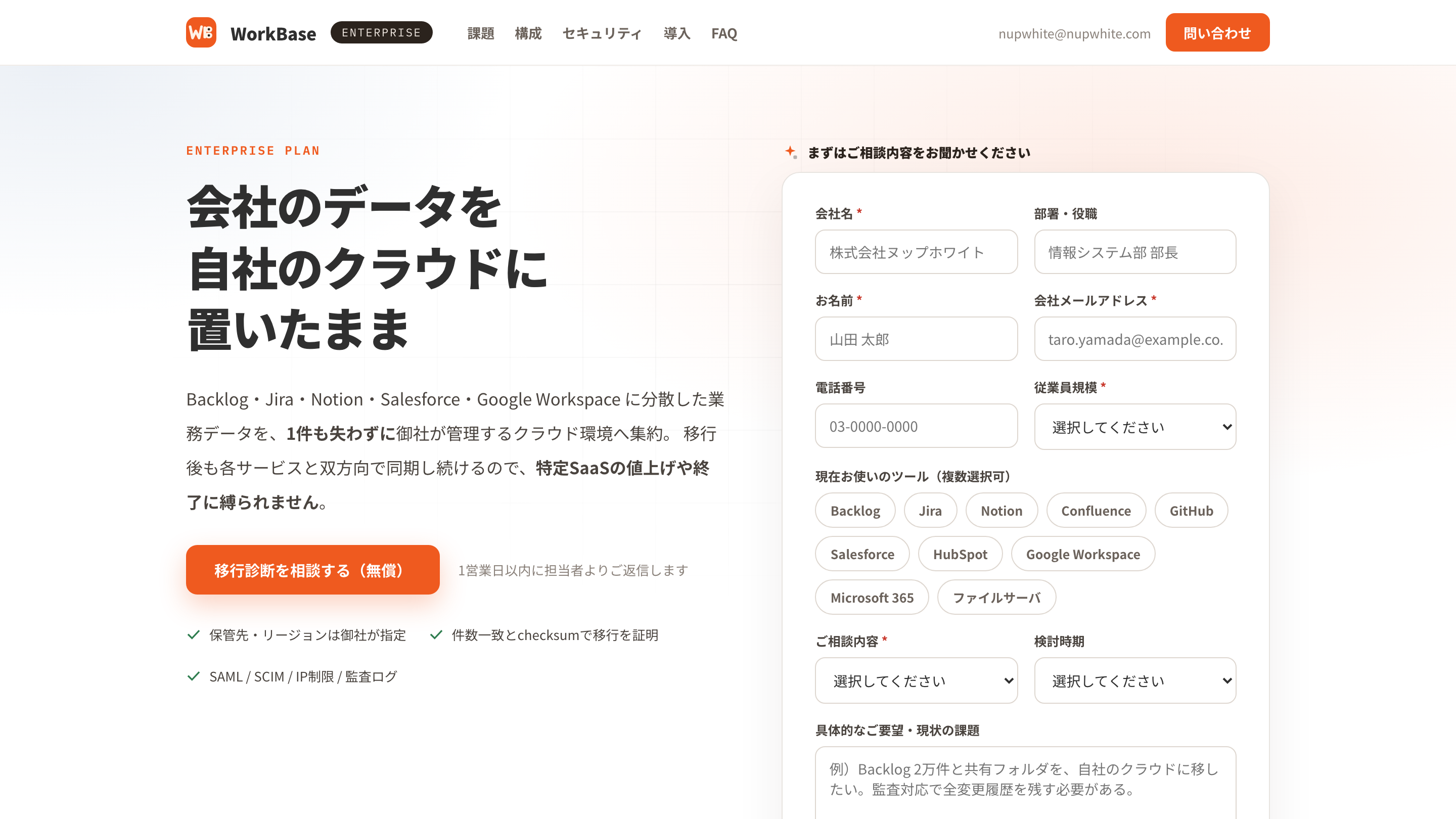Click the heading まずはご相談内容をお聞かせください

[919, 153]
